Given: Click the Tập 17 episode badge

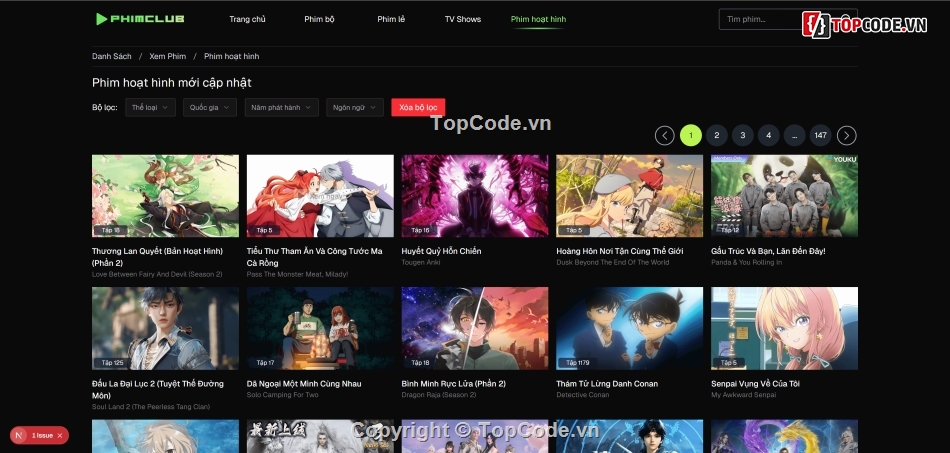Looking at the screenshot, I should coord(264,363).
